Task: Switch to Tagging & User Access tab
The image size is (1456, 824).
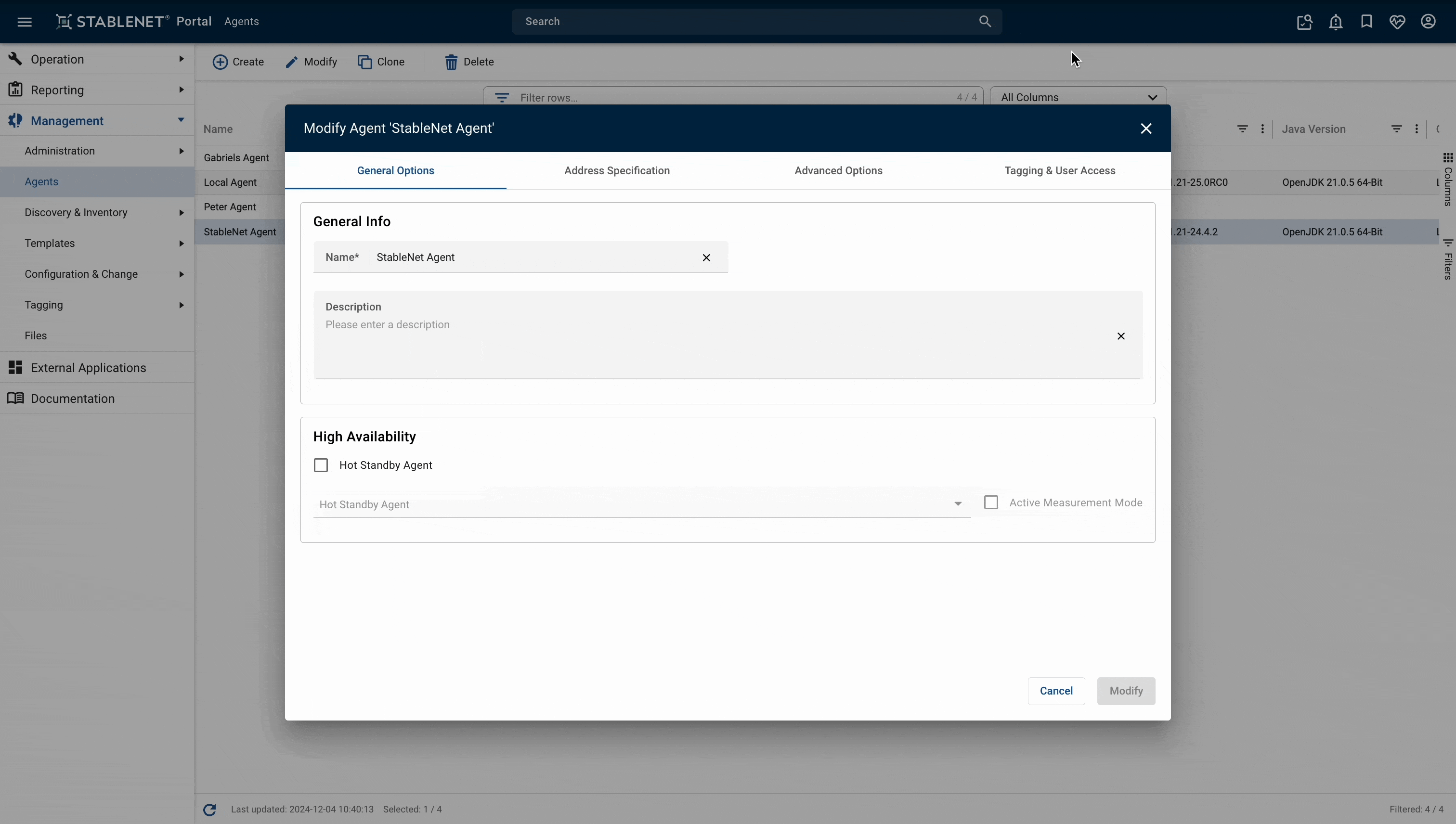Action: point(1060,170)
